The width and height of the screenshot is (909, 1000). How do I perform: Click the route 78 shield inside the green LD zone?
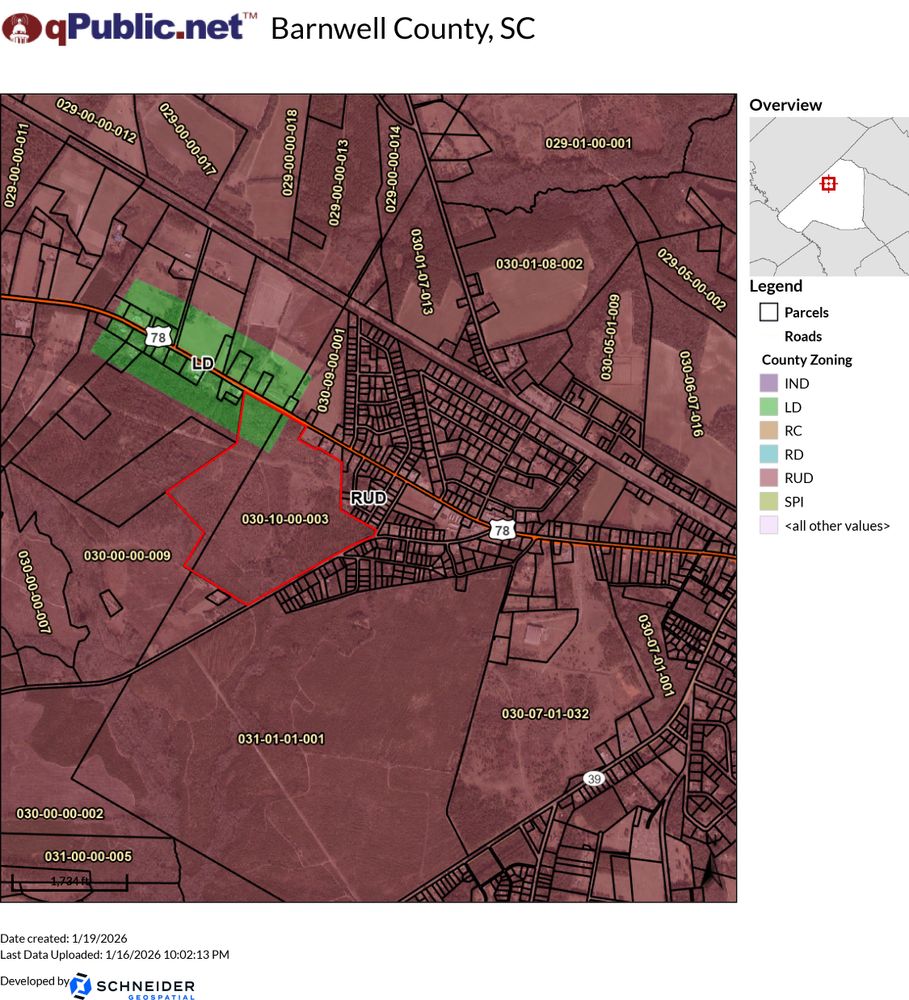pyautogui.click(x=157, y=338)
